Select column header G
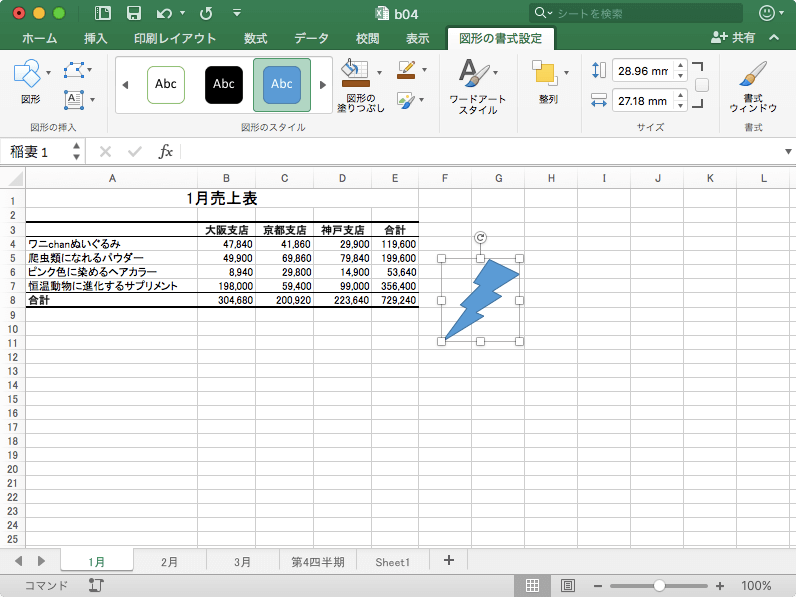 498,178
